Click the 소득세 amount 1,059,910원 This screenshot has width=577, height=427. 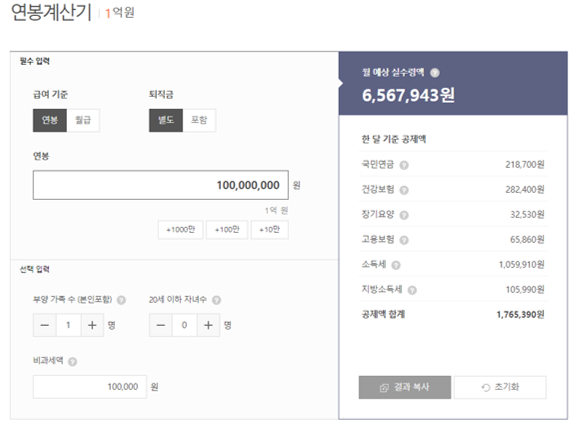[x=522, y=265]
